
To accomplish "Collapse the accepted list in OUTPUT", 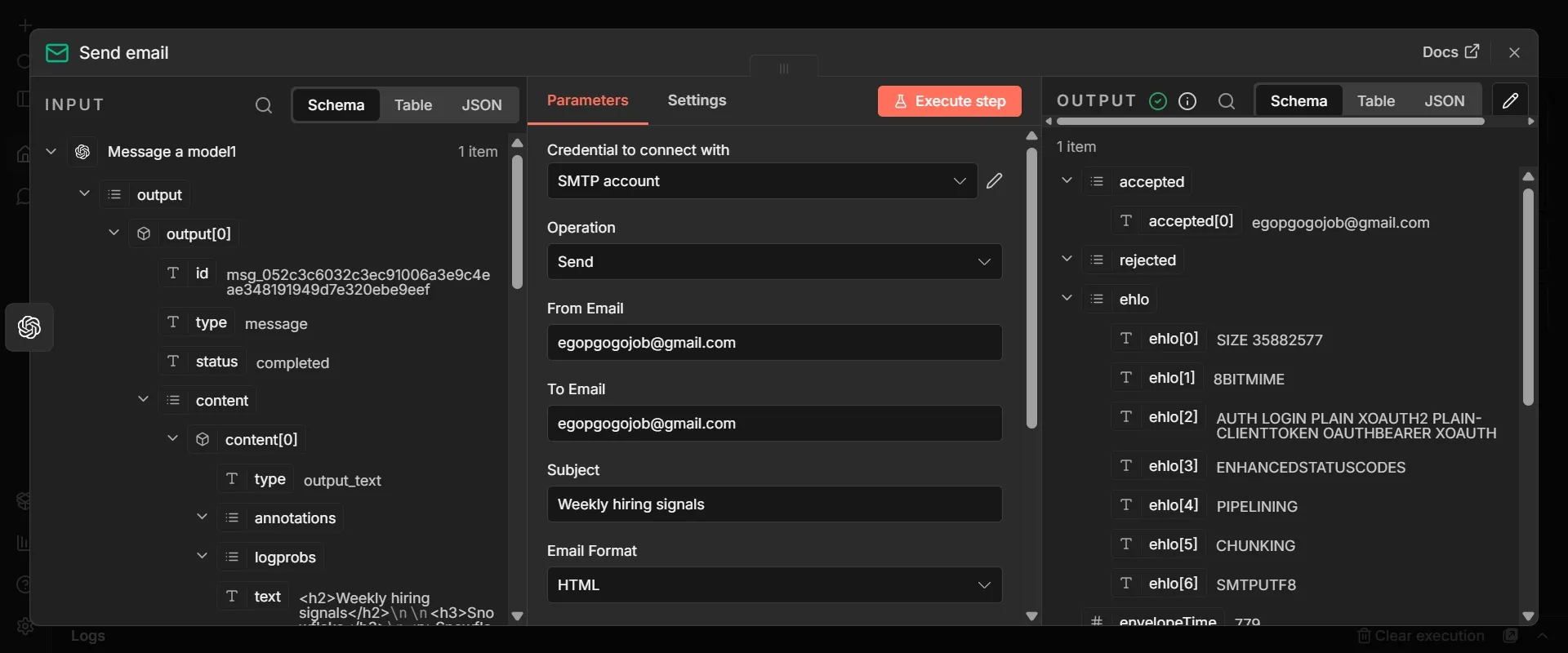I will coord(1067,180).
